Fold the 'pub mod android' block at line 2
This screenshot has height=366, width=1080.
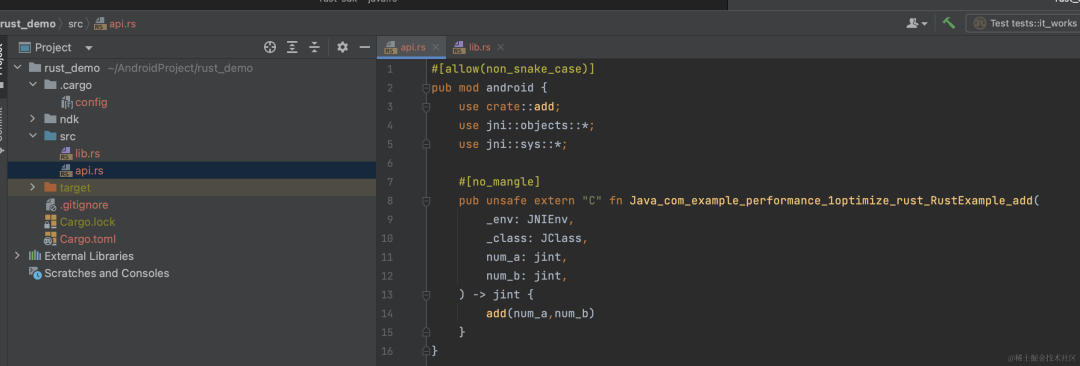coord(426,88)
